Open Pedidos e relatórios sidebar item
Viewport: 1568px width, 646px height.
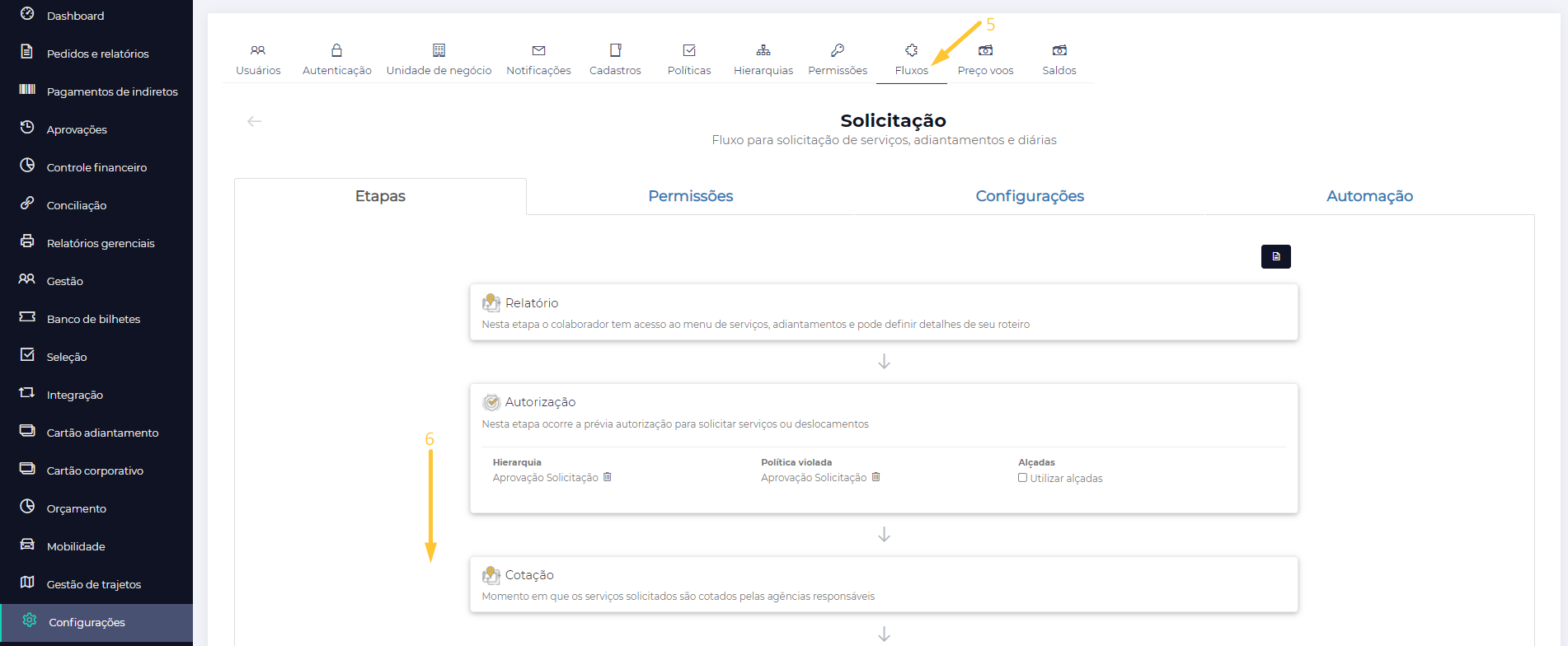[97, 54]
